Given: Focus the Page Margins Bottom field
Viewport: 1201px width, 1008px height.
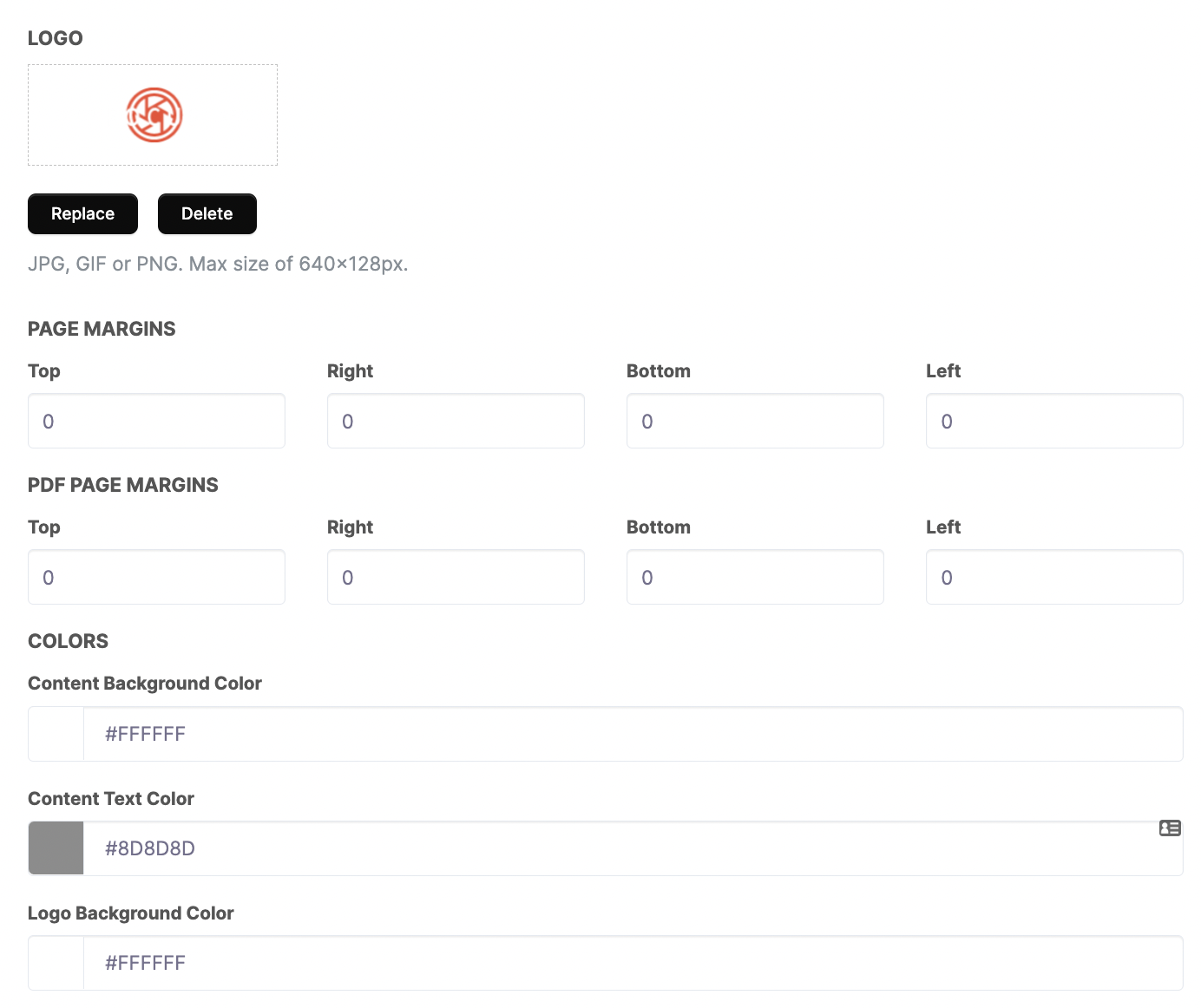Looking at the screenshot, I should pos(755,421).
